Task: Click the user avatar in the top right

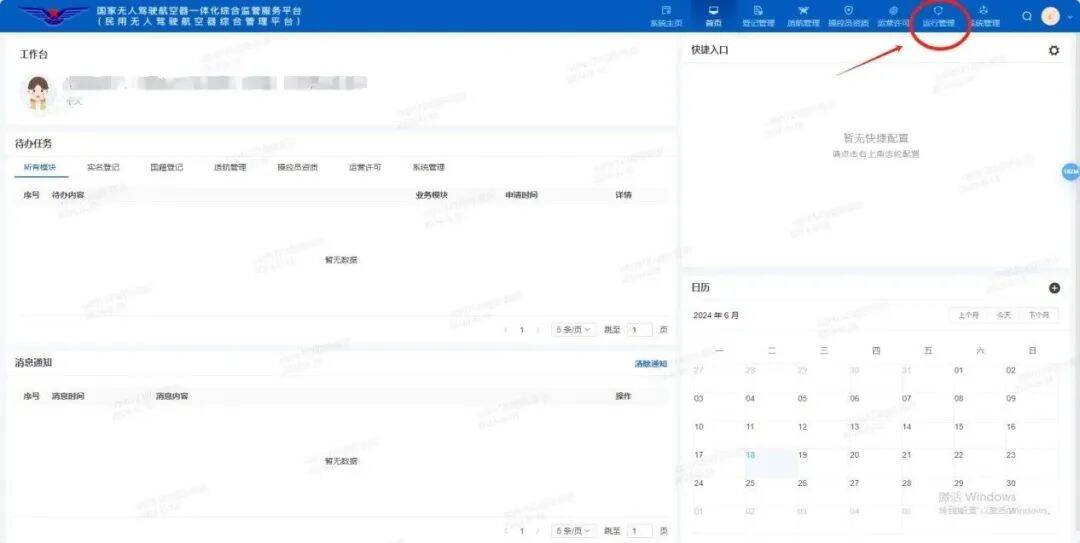Action: 1050,16
